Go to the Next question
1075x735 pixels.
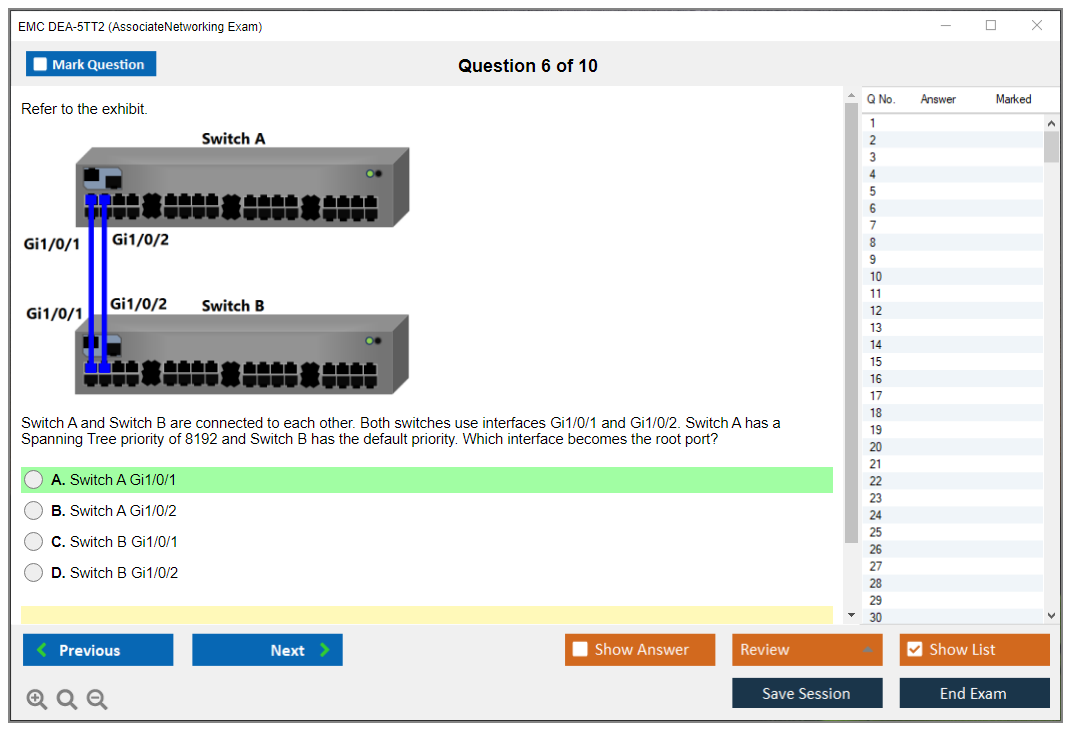[267, 650]
